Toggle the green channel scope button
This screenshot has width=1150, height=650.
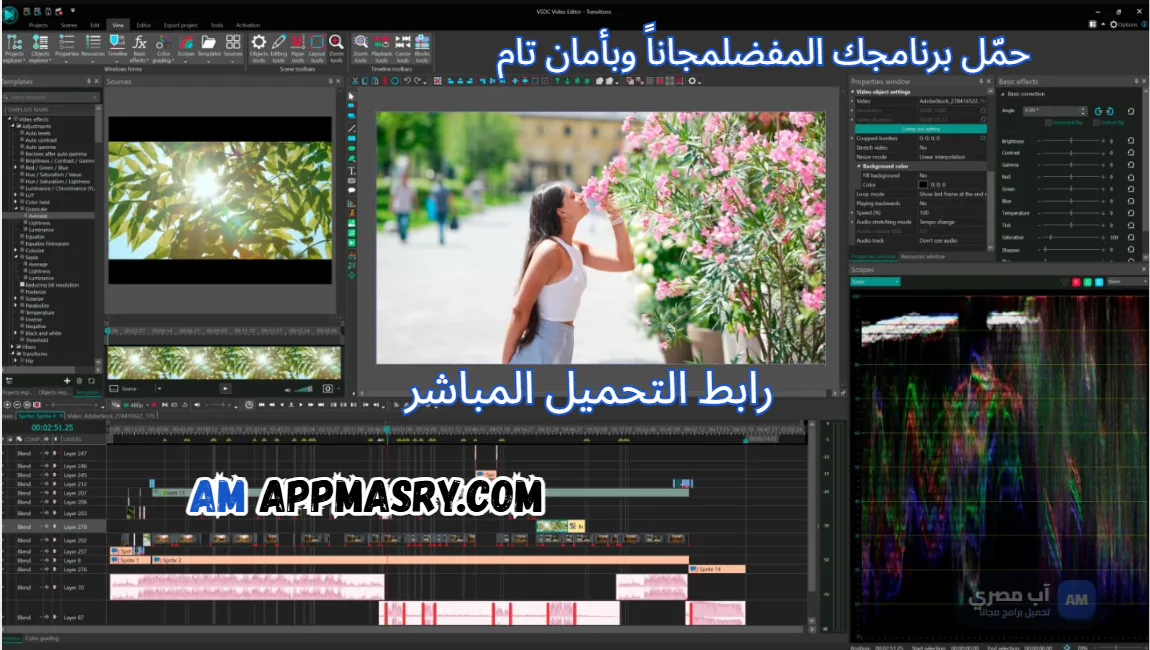pyautogui.click(x=1088, y=282)
